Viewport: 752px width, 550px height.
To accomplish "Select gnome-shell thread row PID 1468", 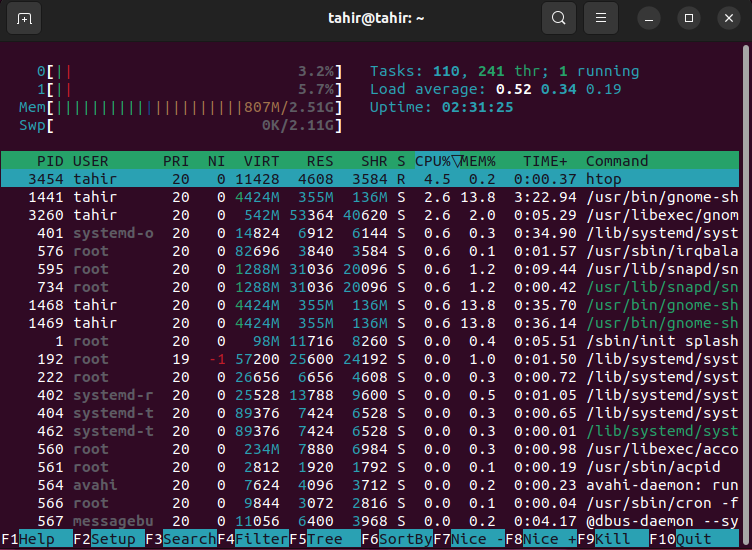I will [370, 304].
